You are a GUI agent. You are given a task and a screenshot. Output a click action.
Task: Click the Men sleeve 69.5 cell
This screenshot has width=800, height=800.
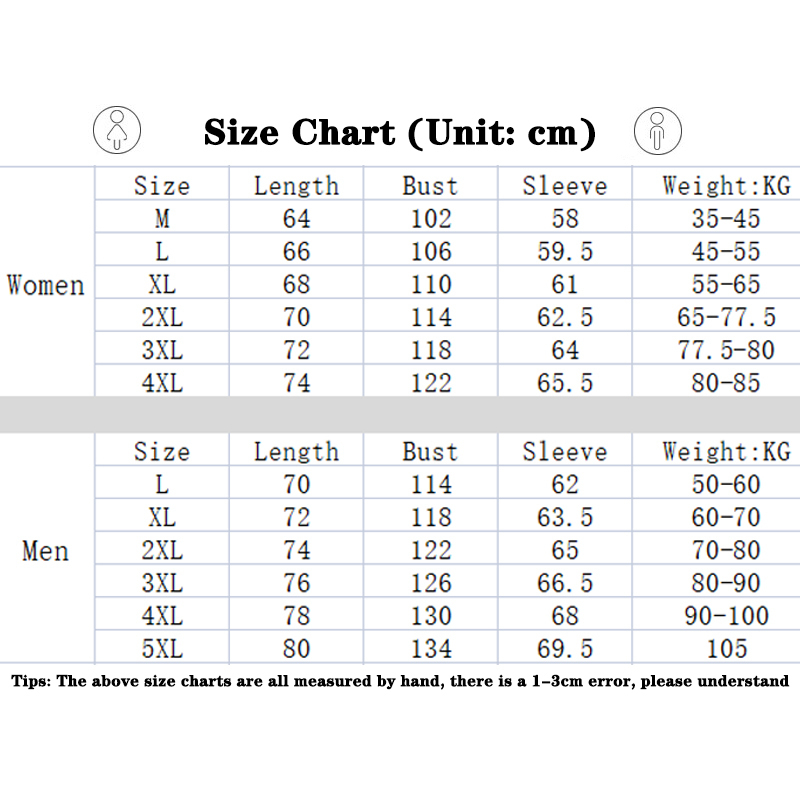pyautogui.click(x=564, y=649)
